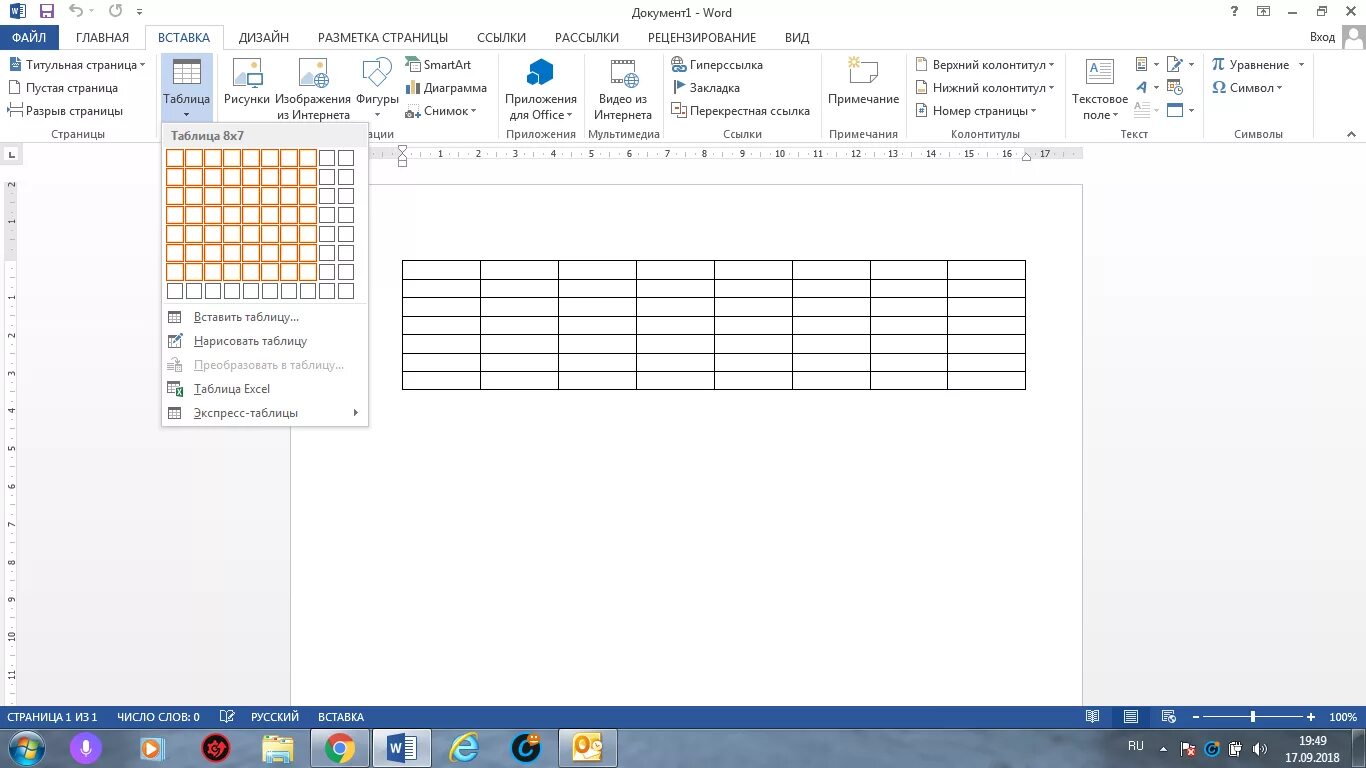The width and height of the screenshot is (1366, 768).
Task: Choose Нарисовать таблицу from the menu
Action: 265,341
